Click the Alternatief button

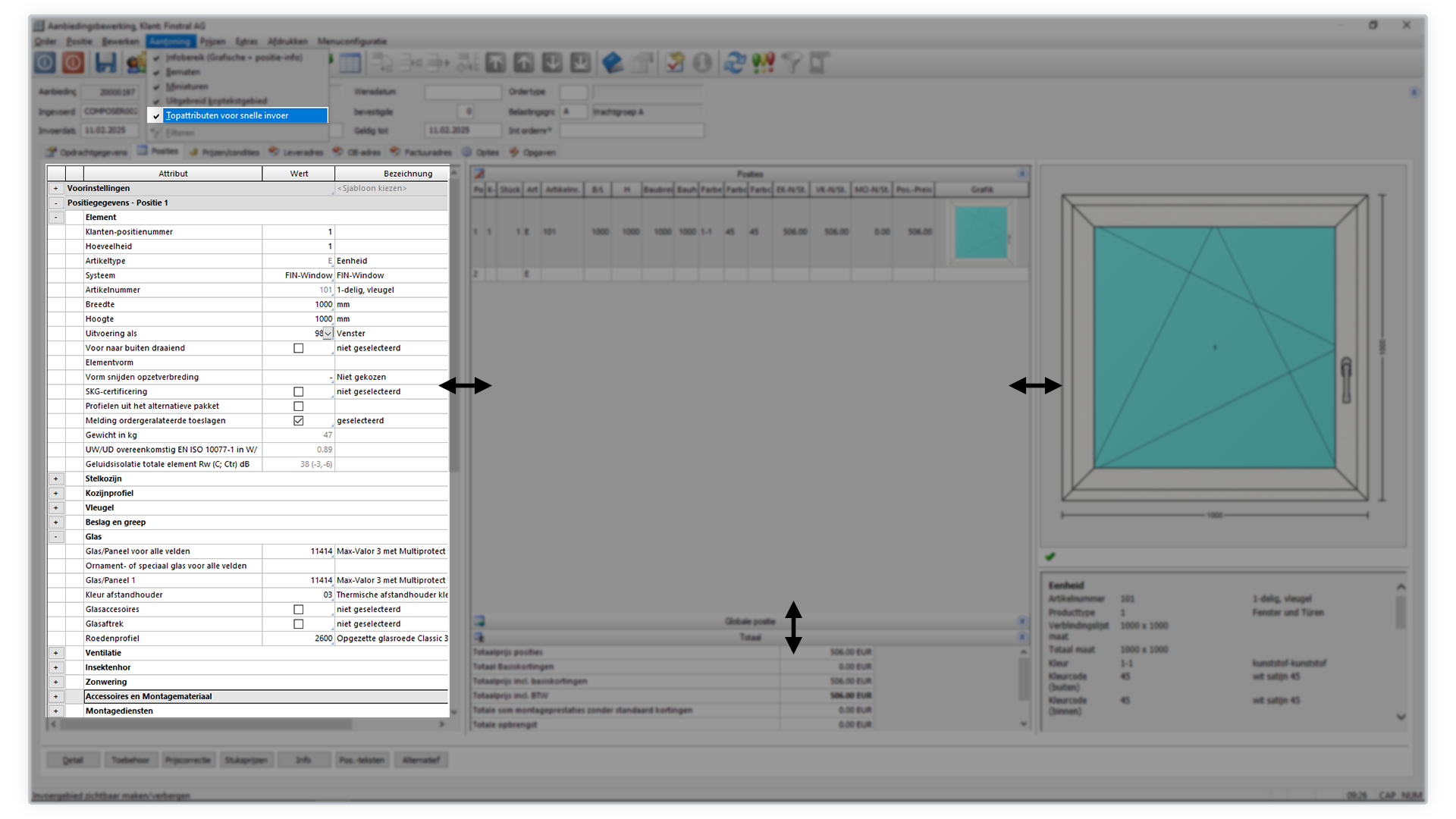tap(421, 760)
